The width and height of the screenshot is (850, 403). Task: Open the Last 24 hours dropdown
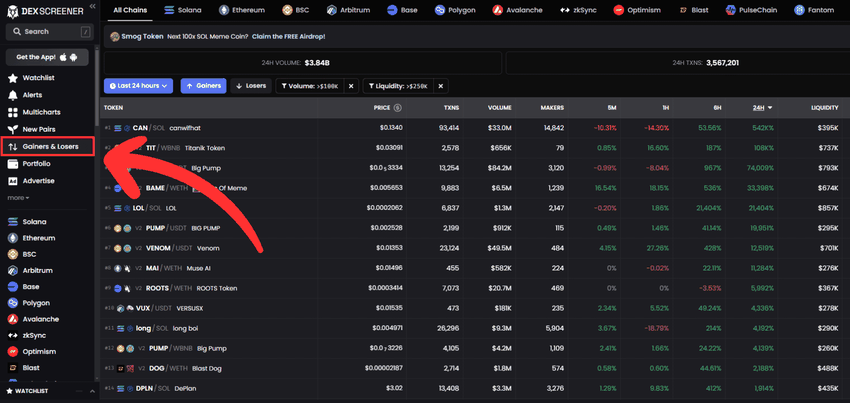click(138, 86)
